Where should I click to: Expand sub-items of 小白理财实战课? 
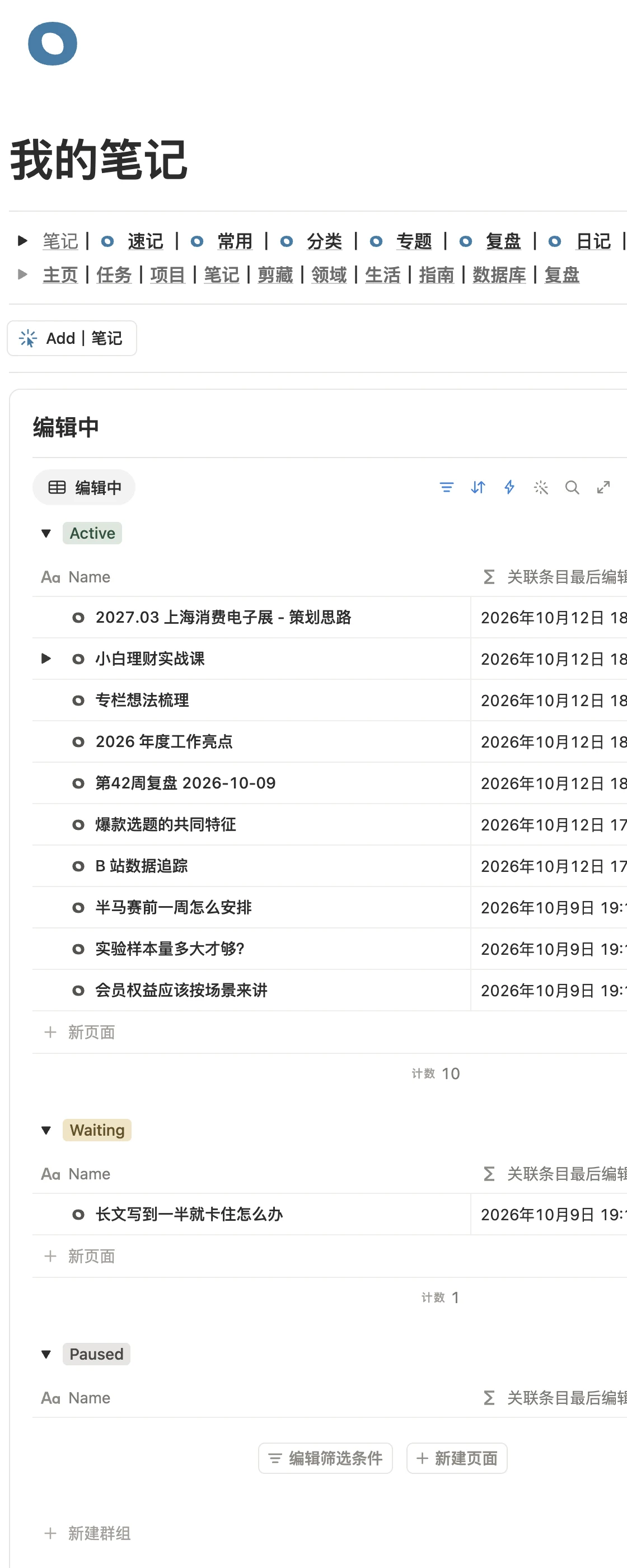click(x=46, y=659)
